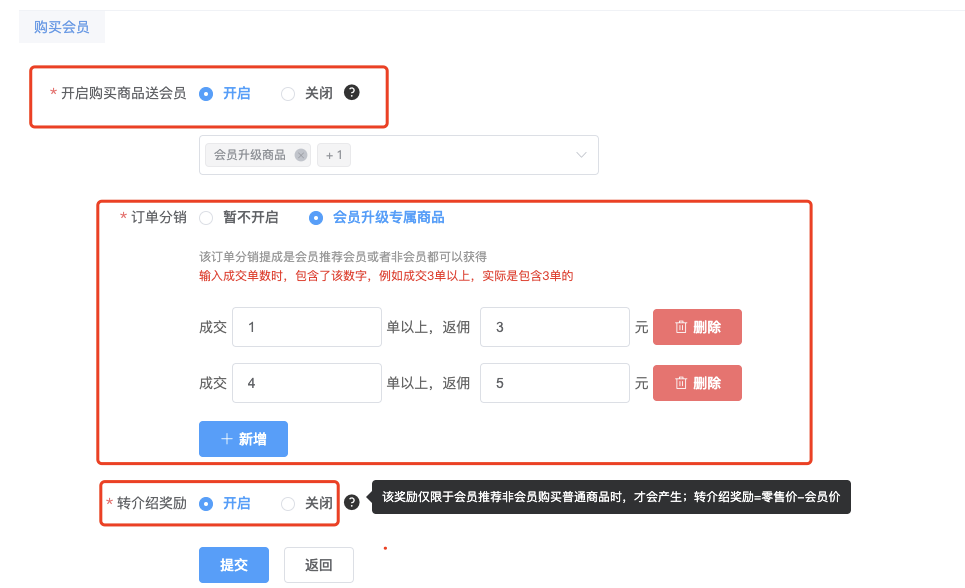Click trash icon in second 删除 button

pyautogui.click(x=681, y=383)
